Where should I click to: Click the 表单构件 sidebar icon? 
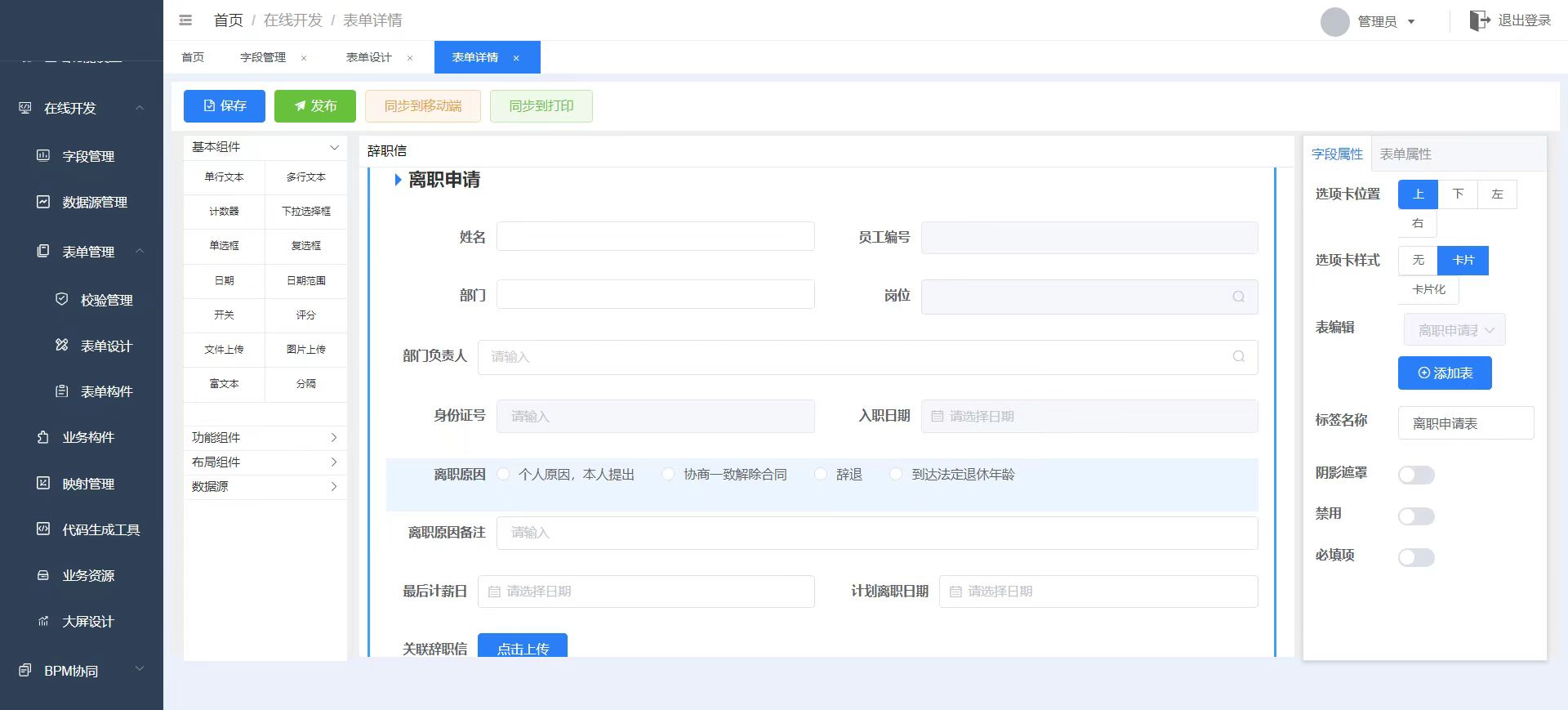[x=61, y=391]
